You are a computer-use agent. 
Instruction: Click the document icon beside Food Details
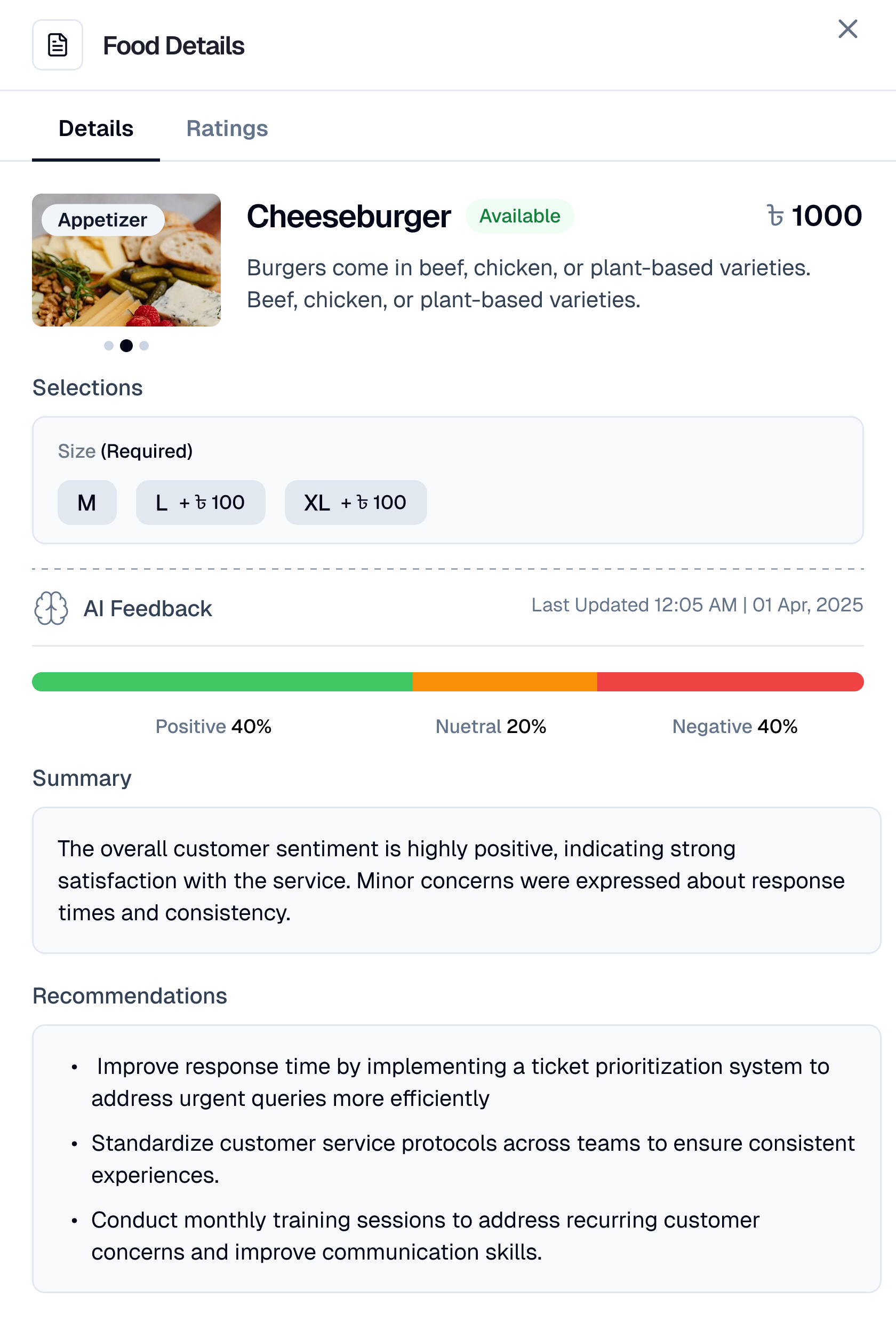click(x=57, y=45)
